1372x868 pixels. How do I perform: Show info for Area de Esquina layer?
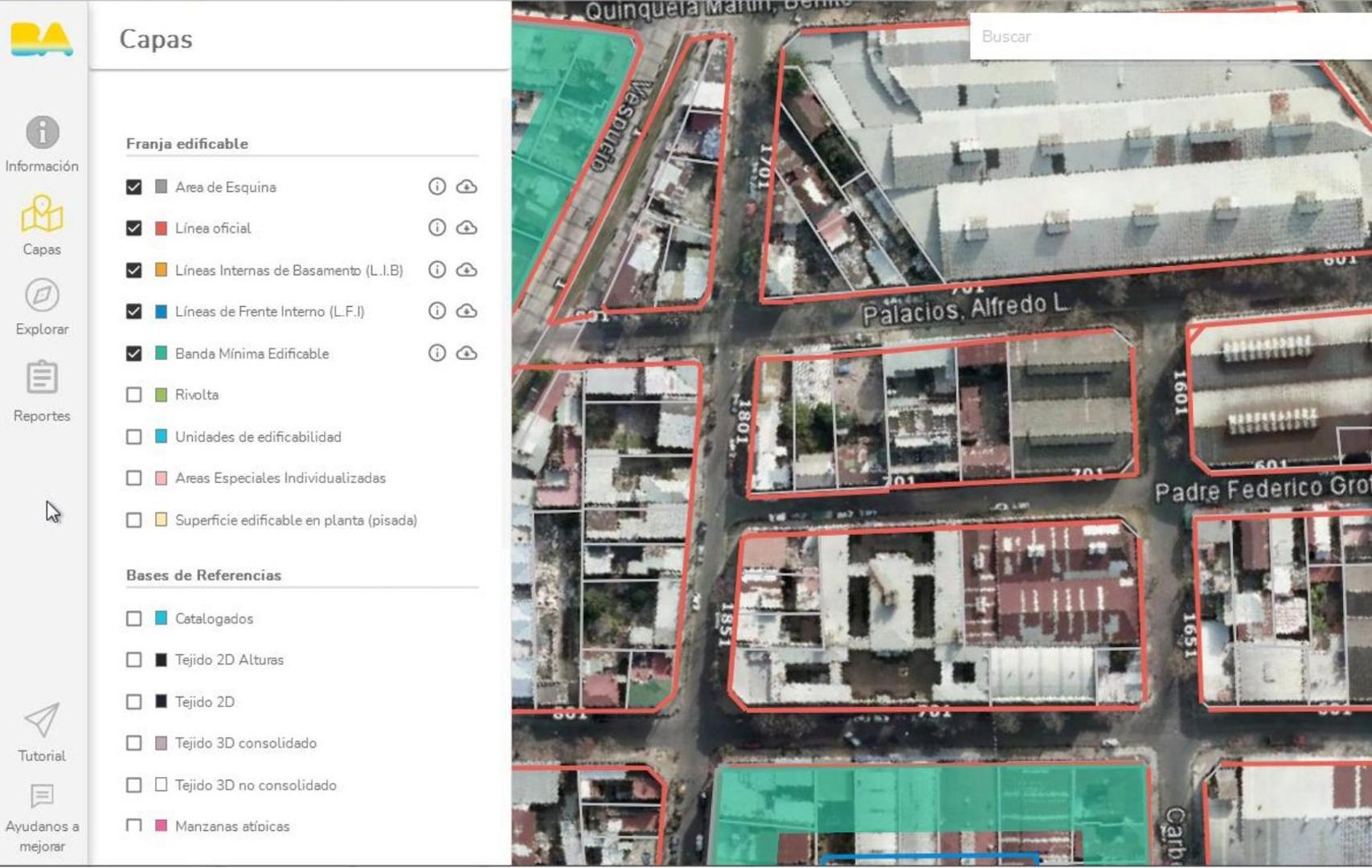436,186
